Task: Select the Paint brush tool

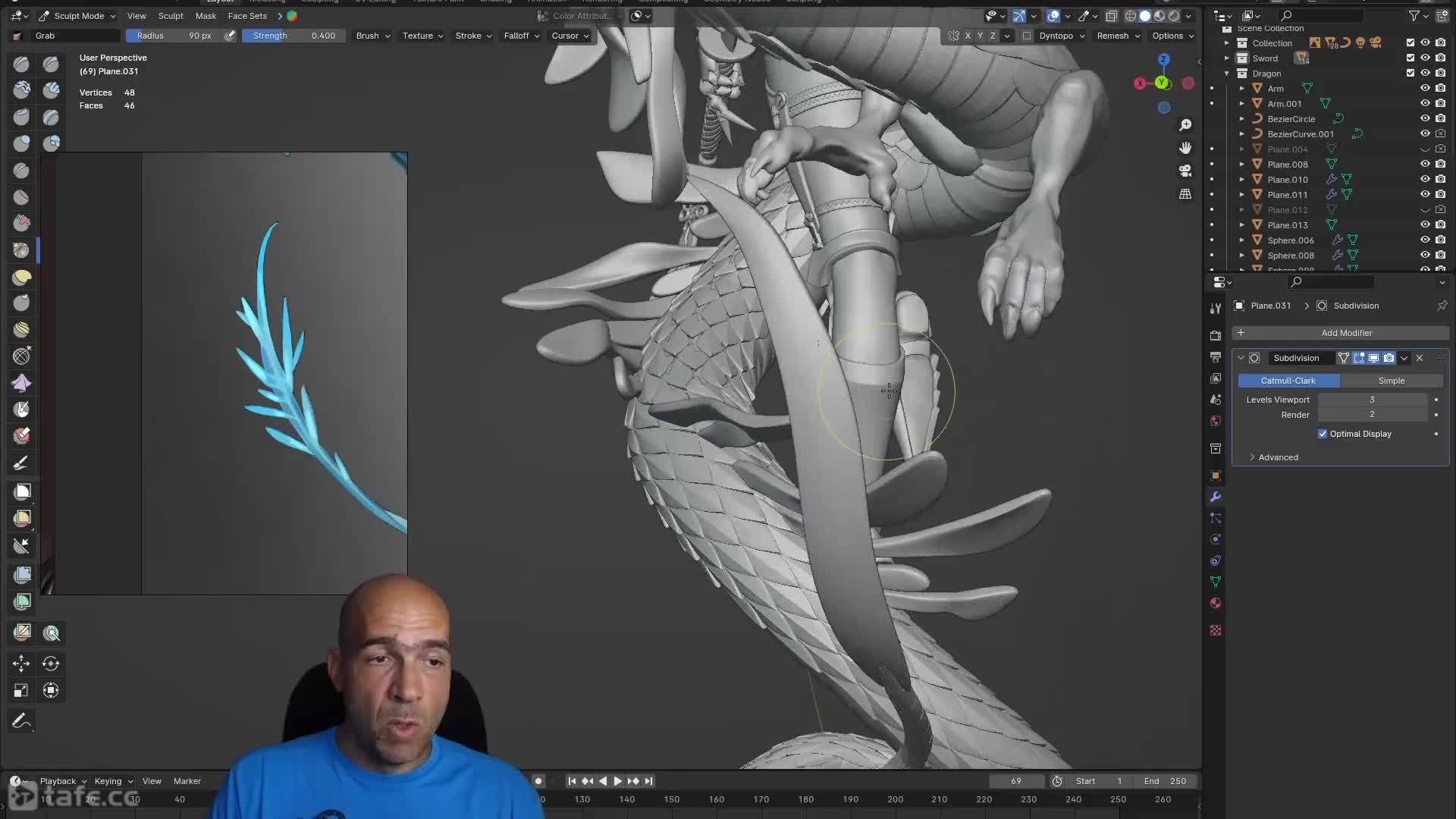Action: (x=21, y=463)
